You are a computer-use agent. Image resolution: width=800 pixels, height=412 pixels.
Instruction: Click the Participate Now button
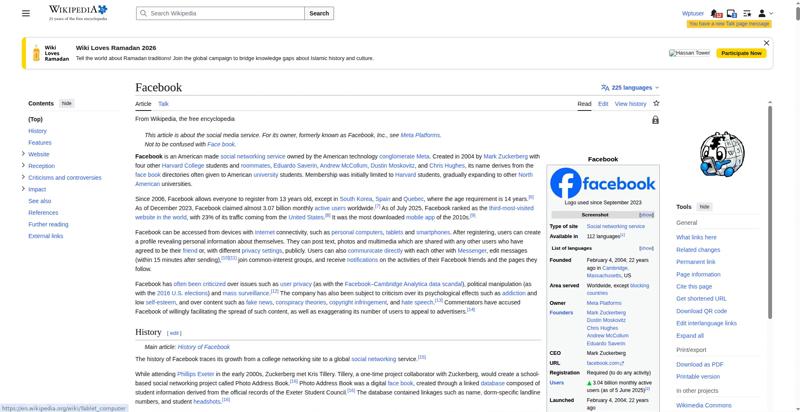coord(742,53)
